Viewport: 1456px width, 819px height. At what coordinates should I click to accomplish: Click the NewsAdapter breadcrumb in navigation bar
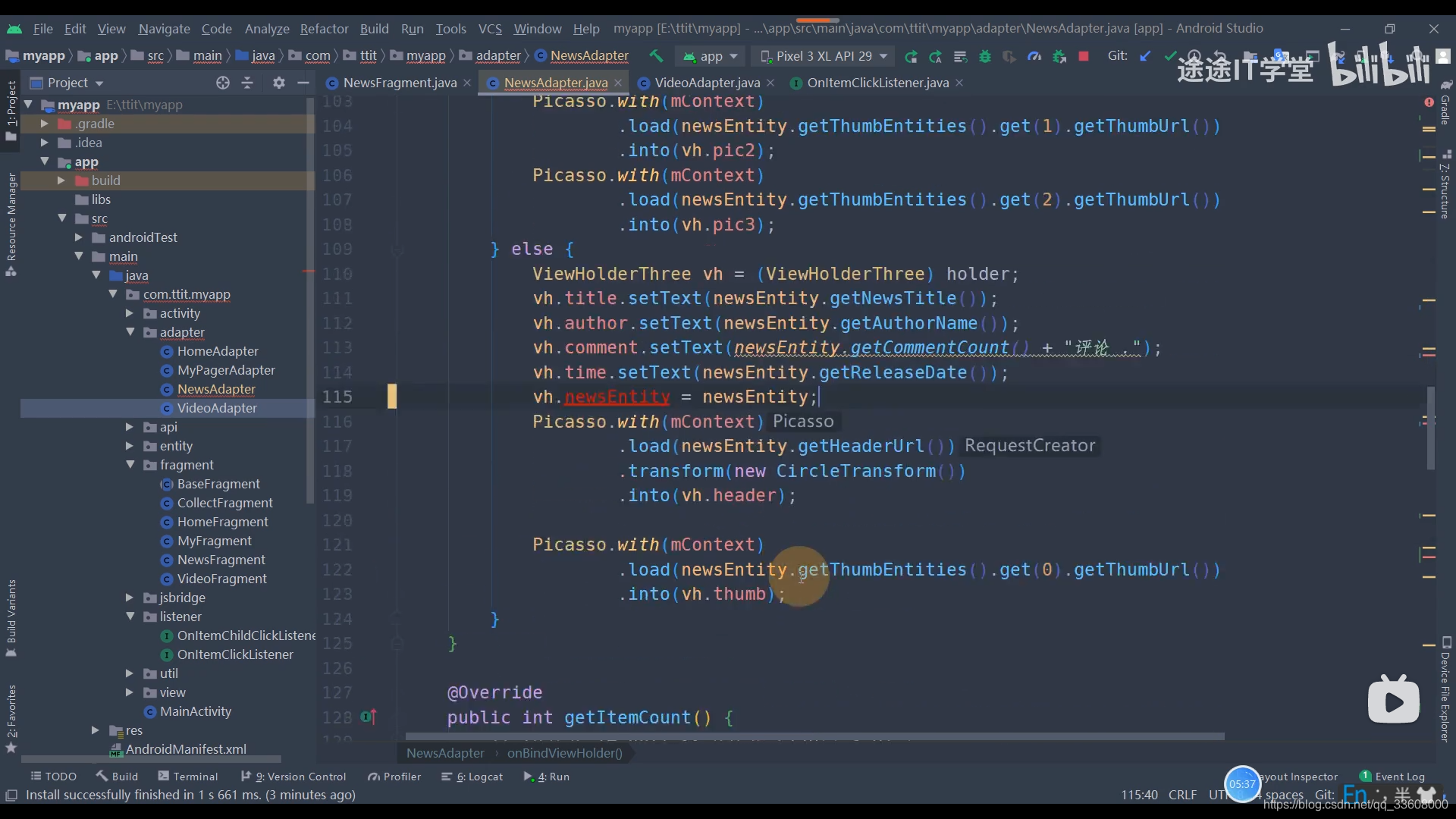pyautogui.click(x=582, y=56)
